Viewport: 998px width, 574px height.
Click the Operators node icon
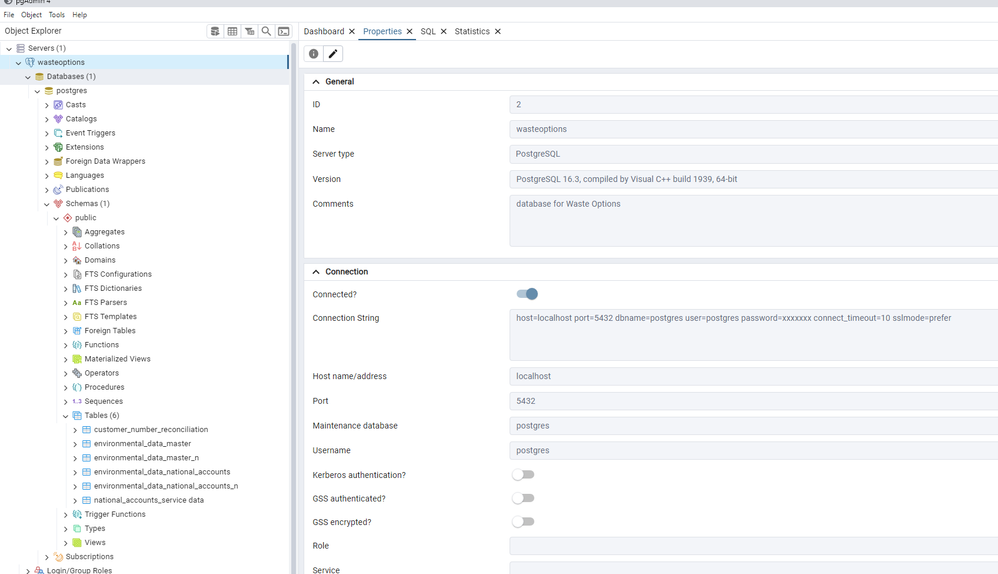point(77,373)
